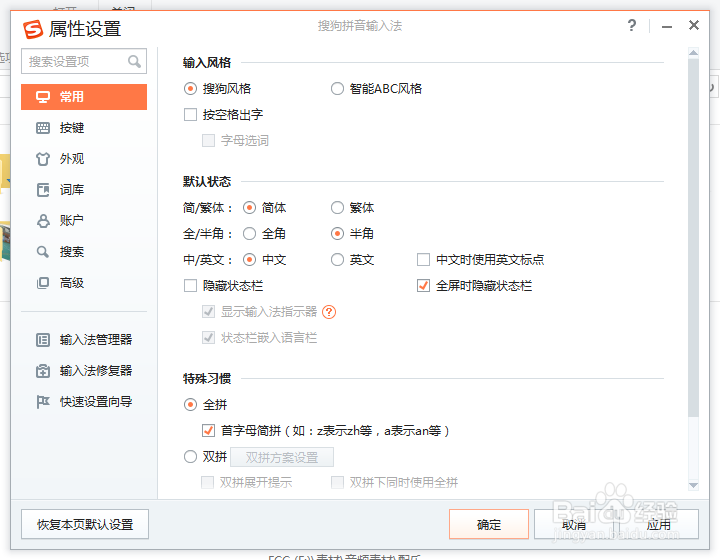Image resolution: width=720 pixels, height=560 pixels.
Task: Click the scrollbar down arrow
Action: pos(693,485)
